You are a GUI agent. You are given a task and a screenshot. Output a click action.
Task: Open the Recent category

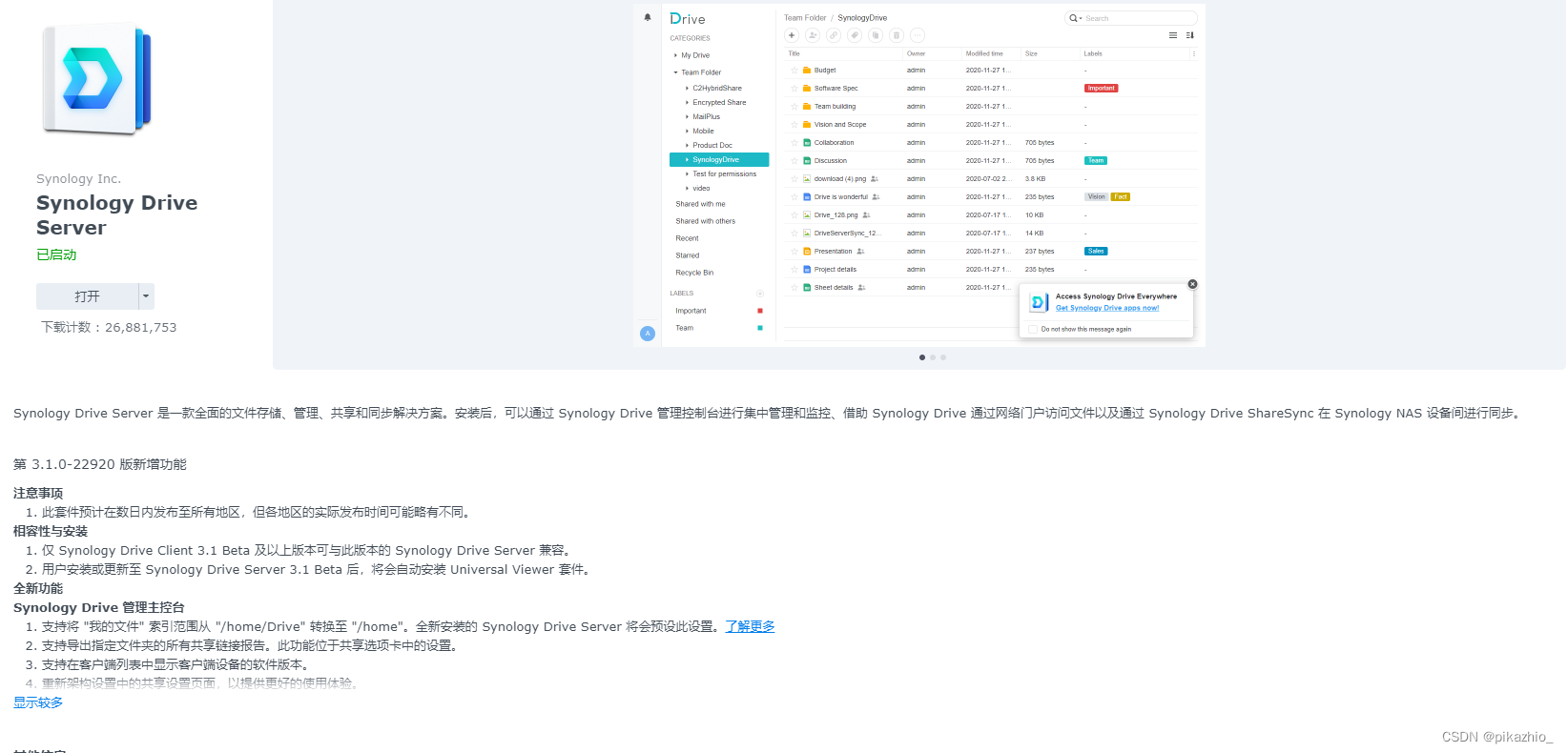pyautogui.click(x=687, y=238)
